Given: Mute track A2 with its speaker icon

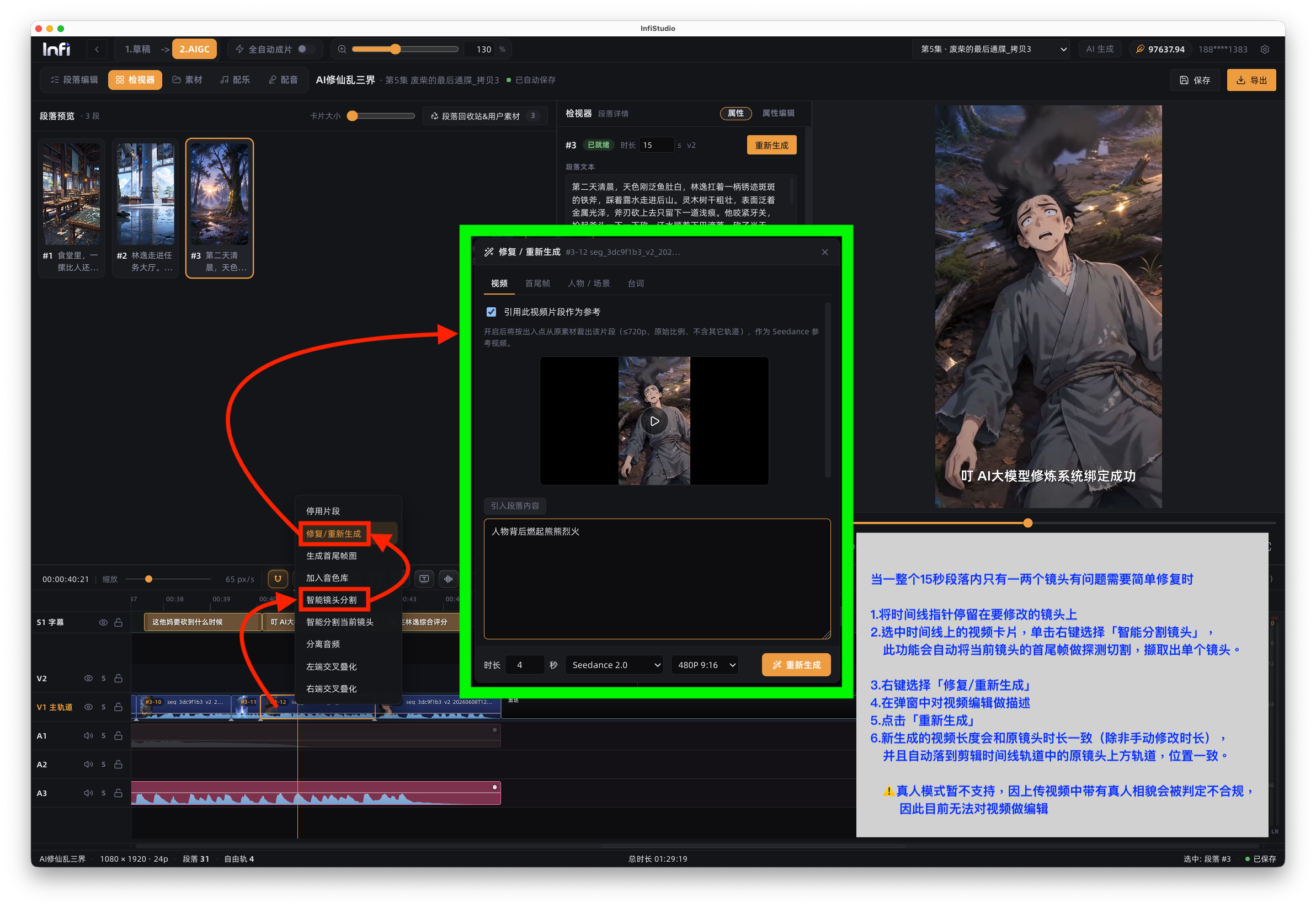Looking at the screenshot, I should pyautogui.click(x=88, y=764).
